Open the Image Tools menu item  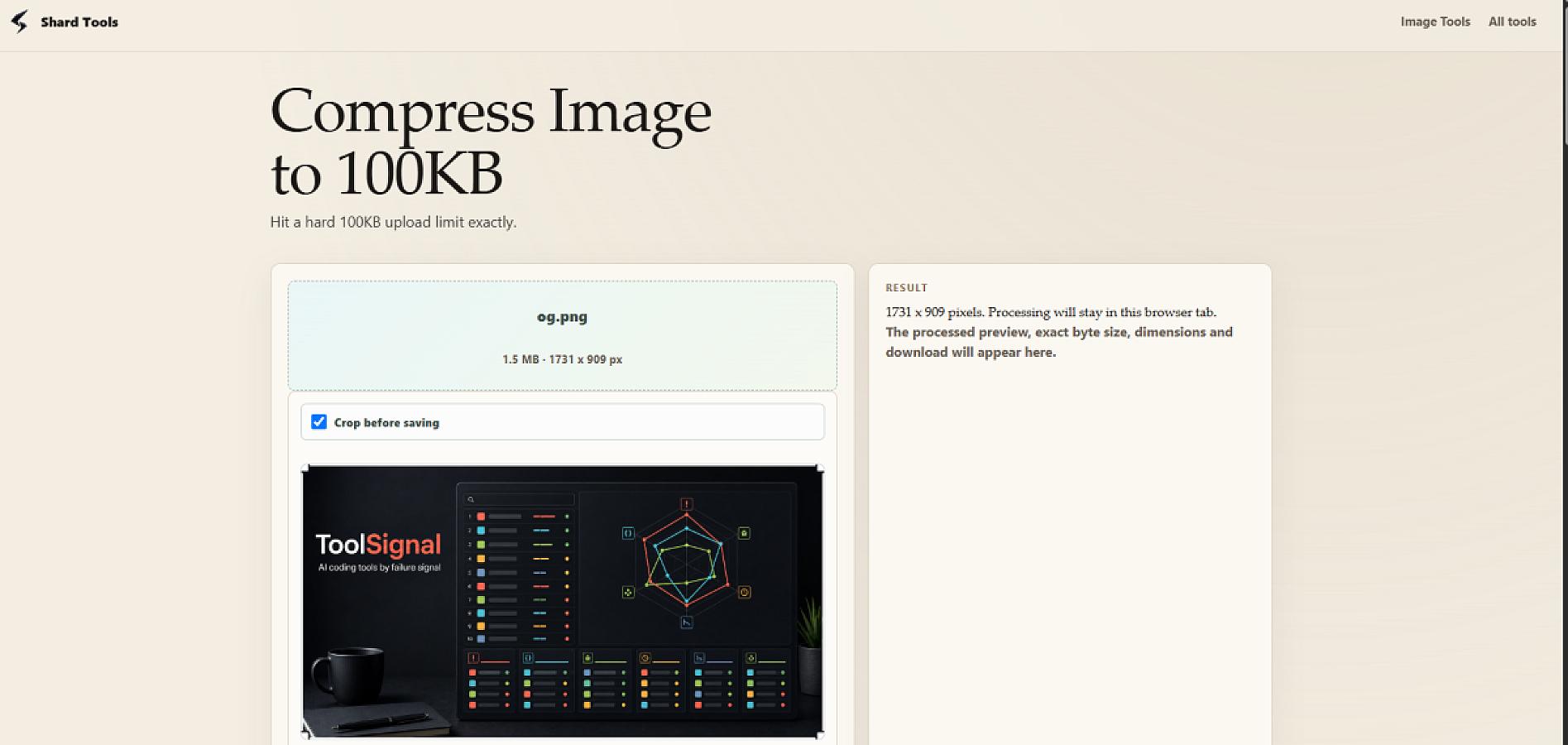click(1435, 22)
